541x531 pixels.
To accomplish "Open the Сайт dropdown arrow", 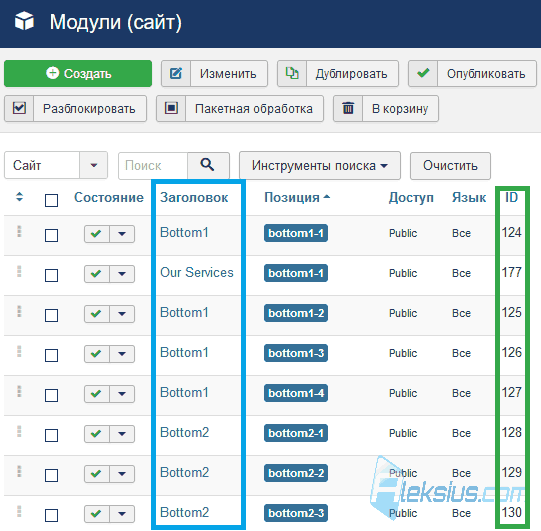I will (94, 165).
